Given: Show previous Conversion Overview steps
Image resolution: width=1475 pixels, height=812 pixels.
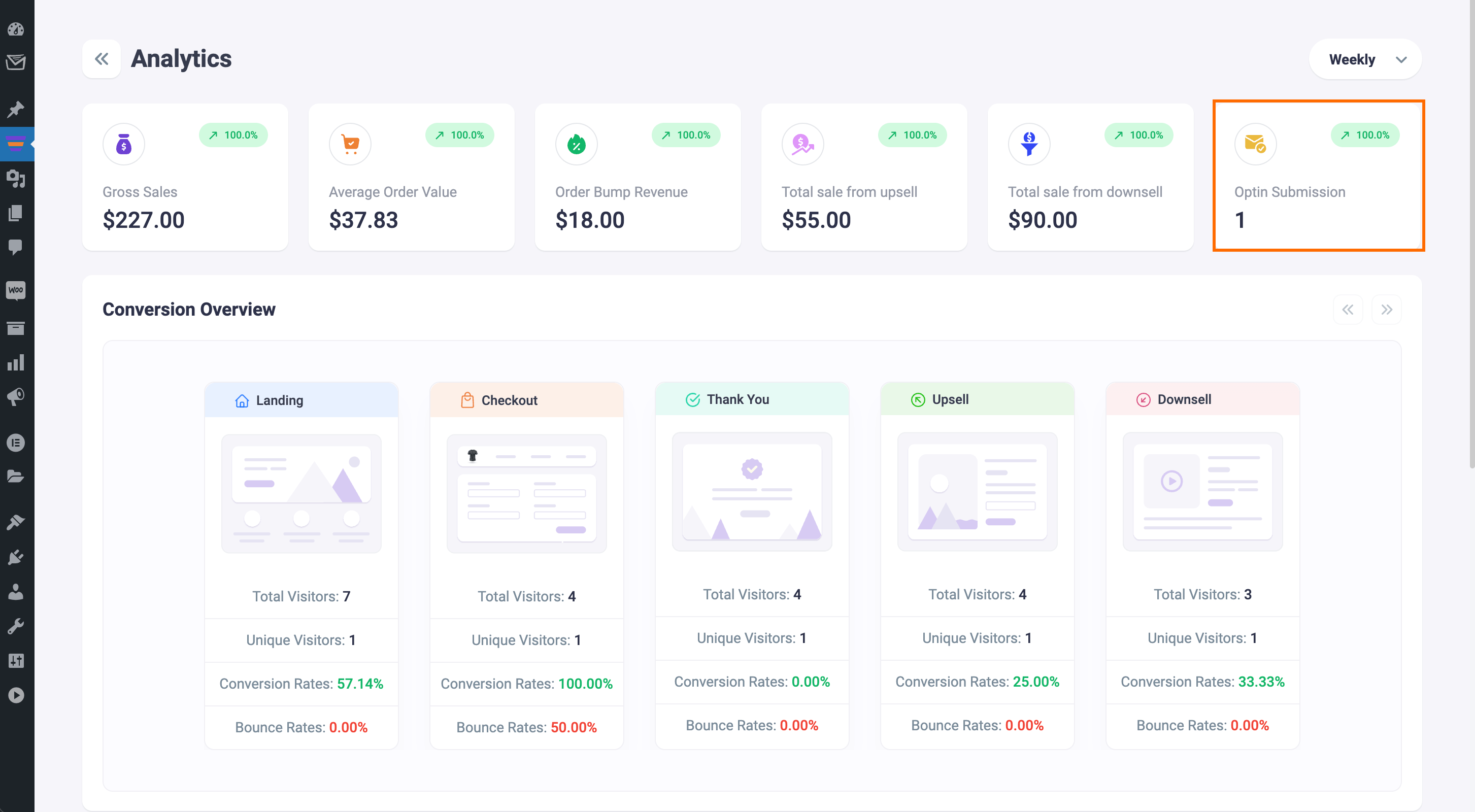Looking at the screenshot, I should 1348,310.
